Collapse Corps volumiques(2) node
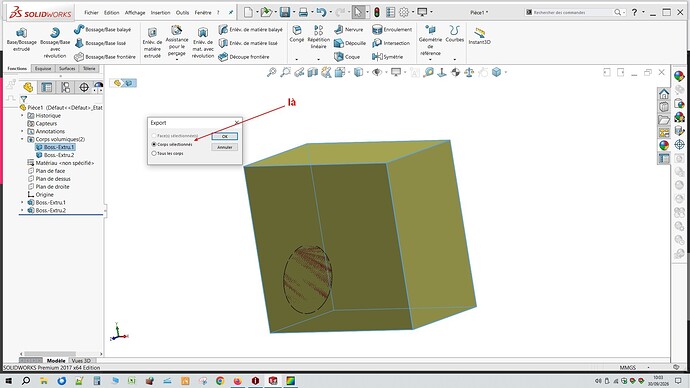Viewport: 690px width, 388px height. point(22,139)
